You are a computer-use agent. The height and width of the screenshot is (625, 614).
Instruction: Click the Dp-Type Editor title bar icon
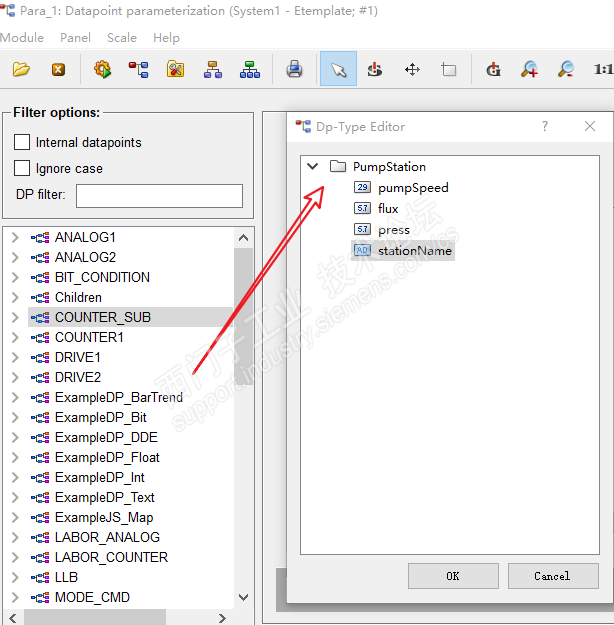tap(303, 126)
